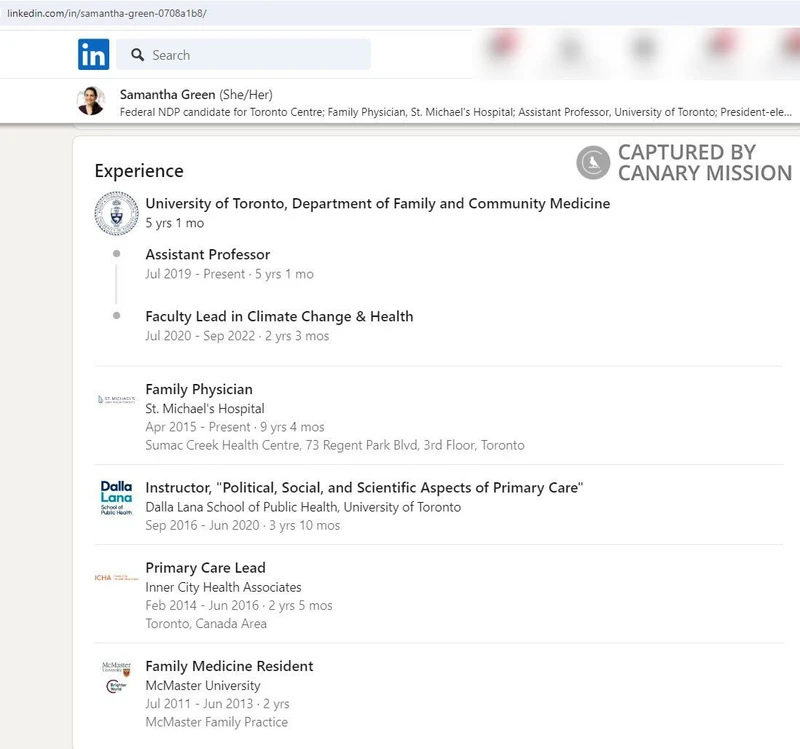Click the McMaster University employer text
This screenshot has height=749, width=800.
203,686
